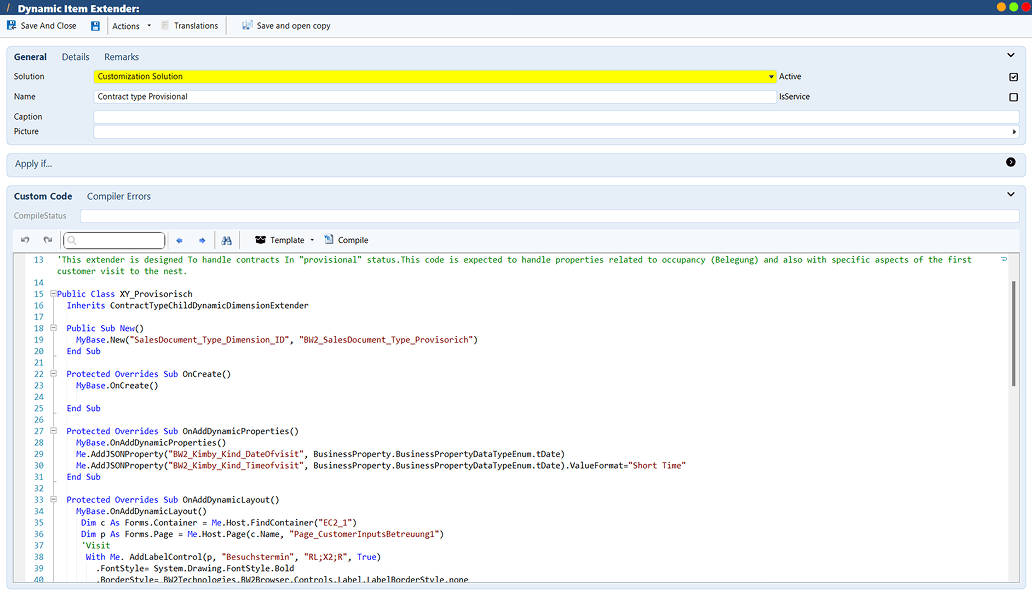Open the Picture field arrow

[1014, 132]
